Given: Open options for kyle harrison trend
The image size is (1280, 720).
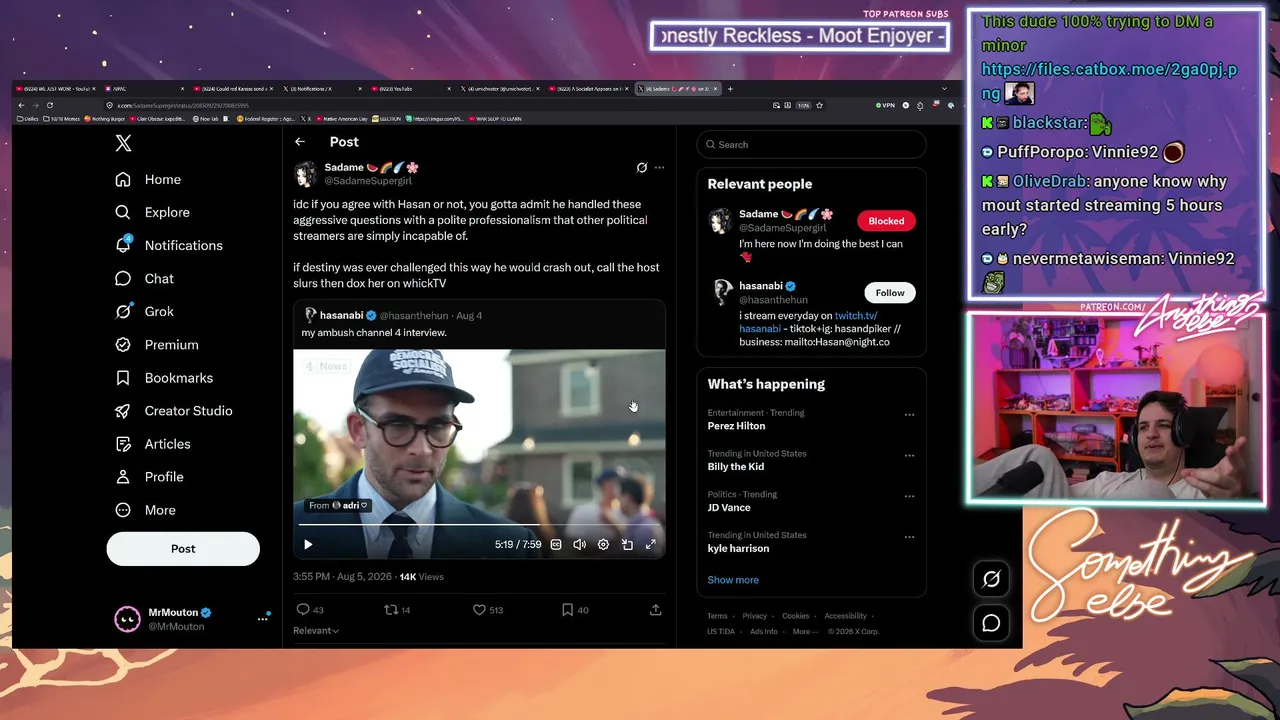Looking at the screenshot, I should 909,537.
